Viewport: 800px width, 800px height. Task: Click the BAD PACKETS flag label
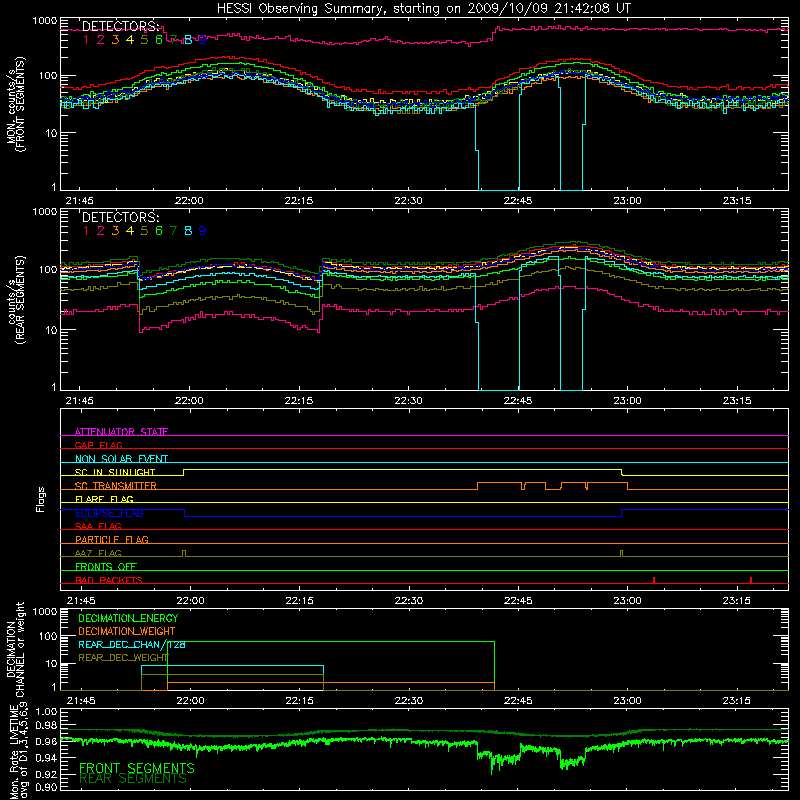tap(109, 580)
